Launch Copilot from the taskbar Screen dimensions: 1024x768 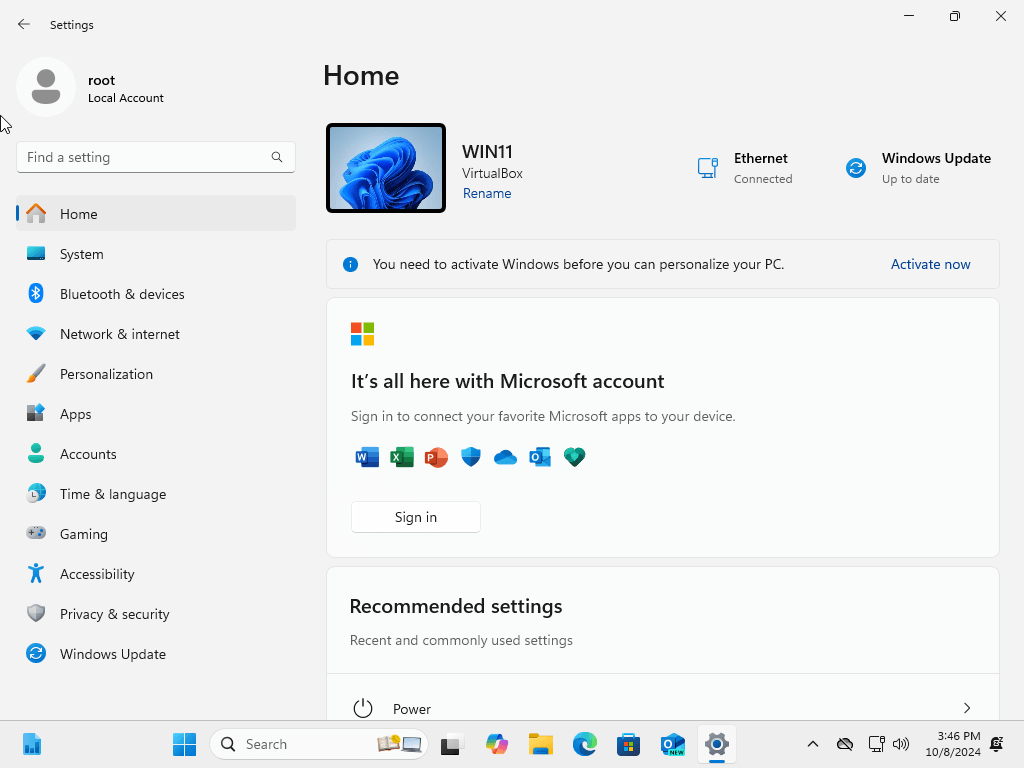[496, 744]
